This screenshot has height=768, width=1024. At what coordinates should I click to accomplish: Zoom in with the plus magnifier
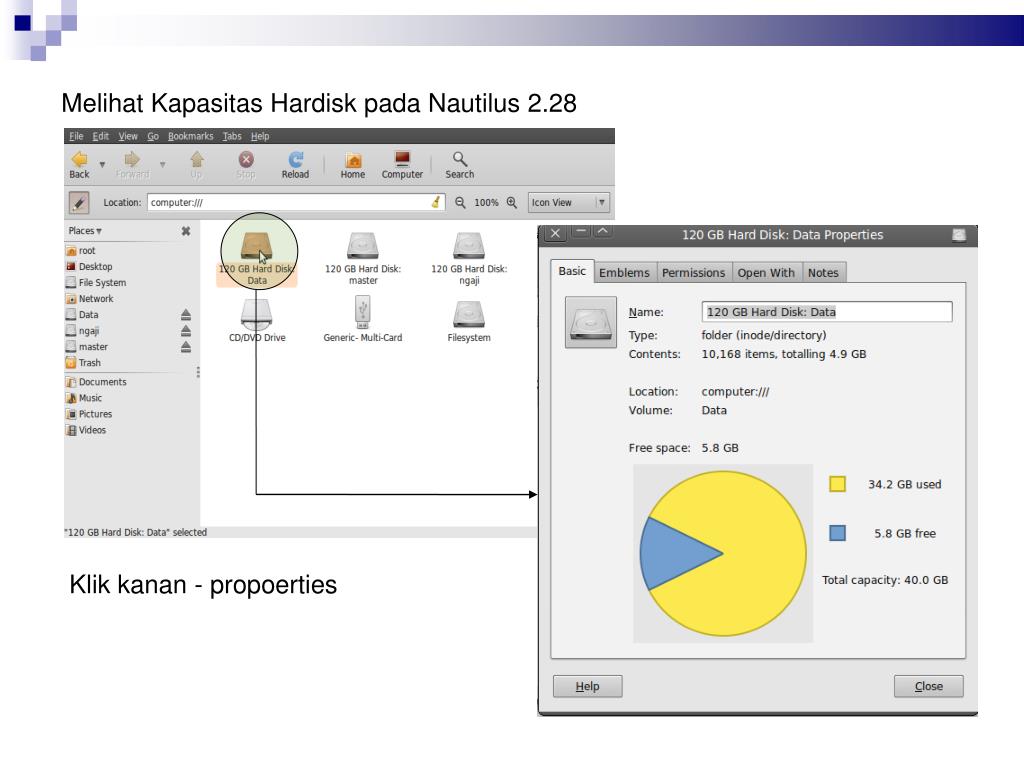[512, 202]
